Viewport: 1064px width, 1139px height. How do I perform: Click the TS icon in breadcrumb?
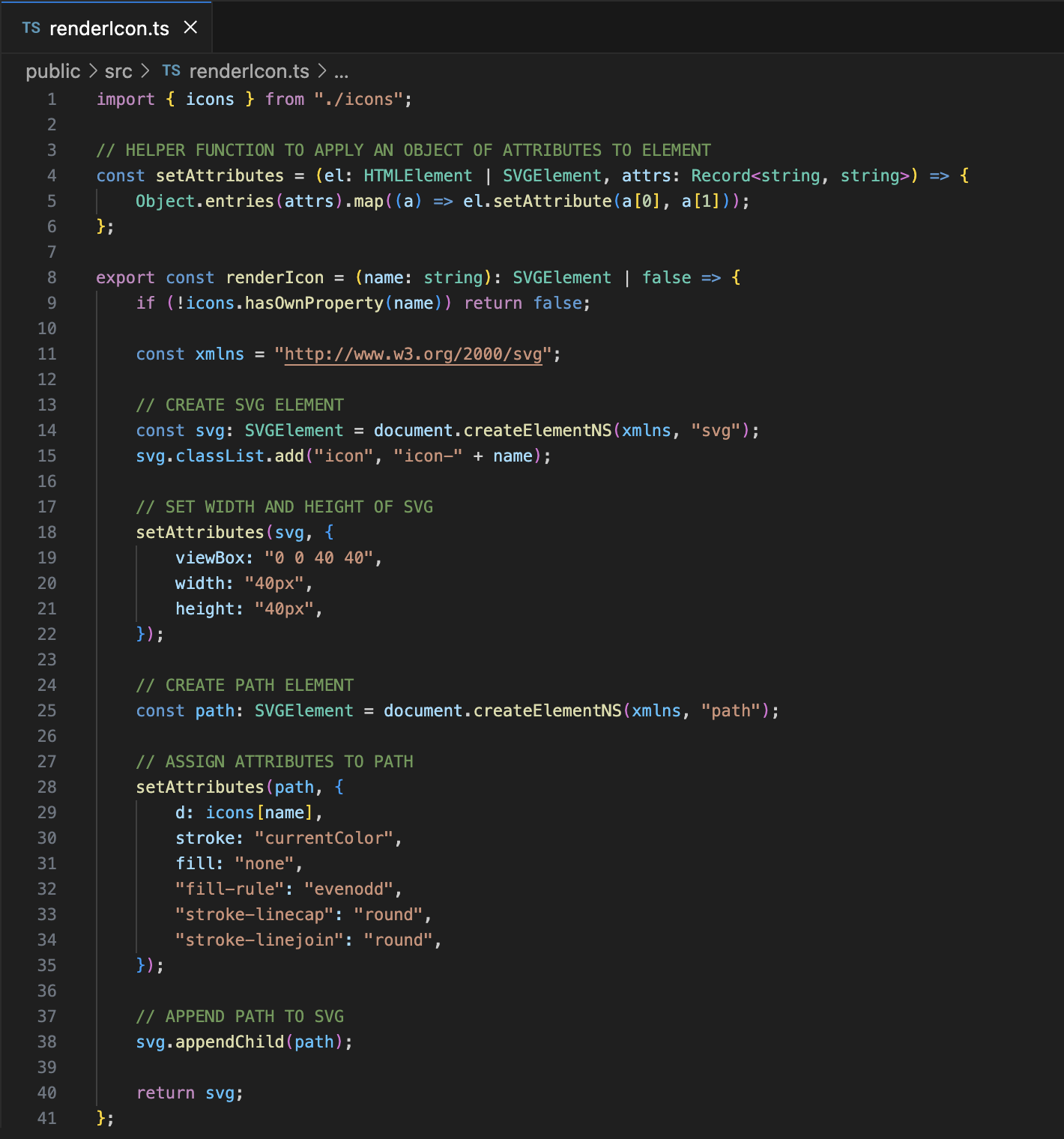click(171, 70)
